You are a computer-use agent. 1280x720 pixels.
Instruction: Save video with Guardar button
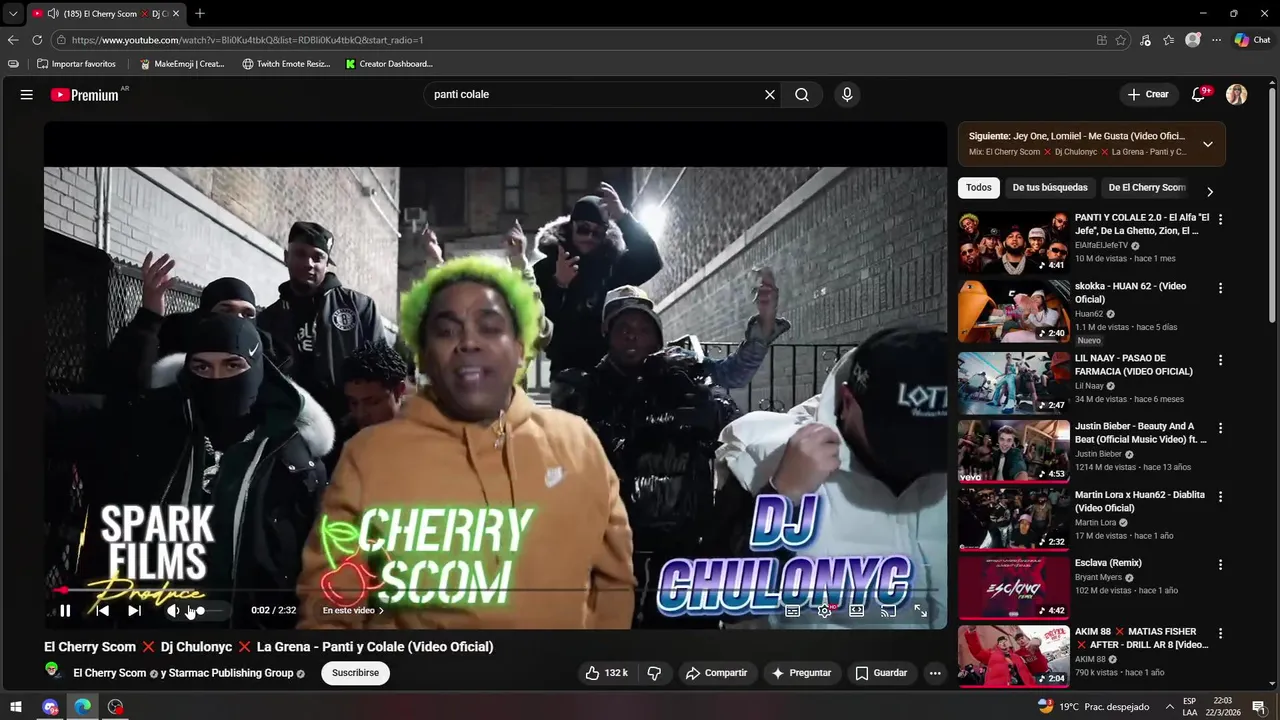[881, 673]
